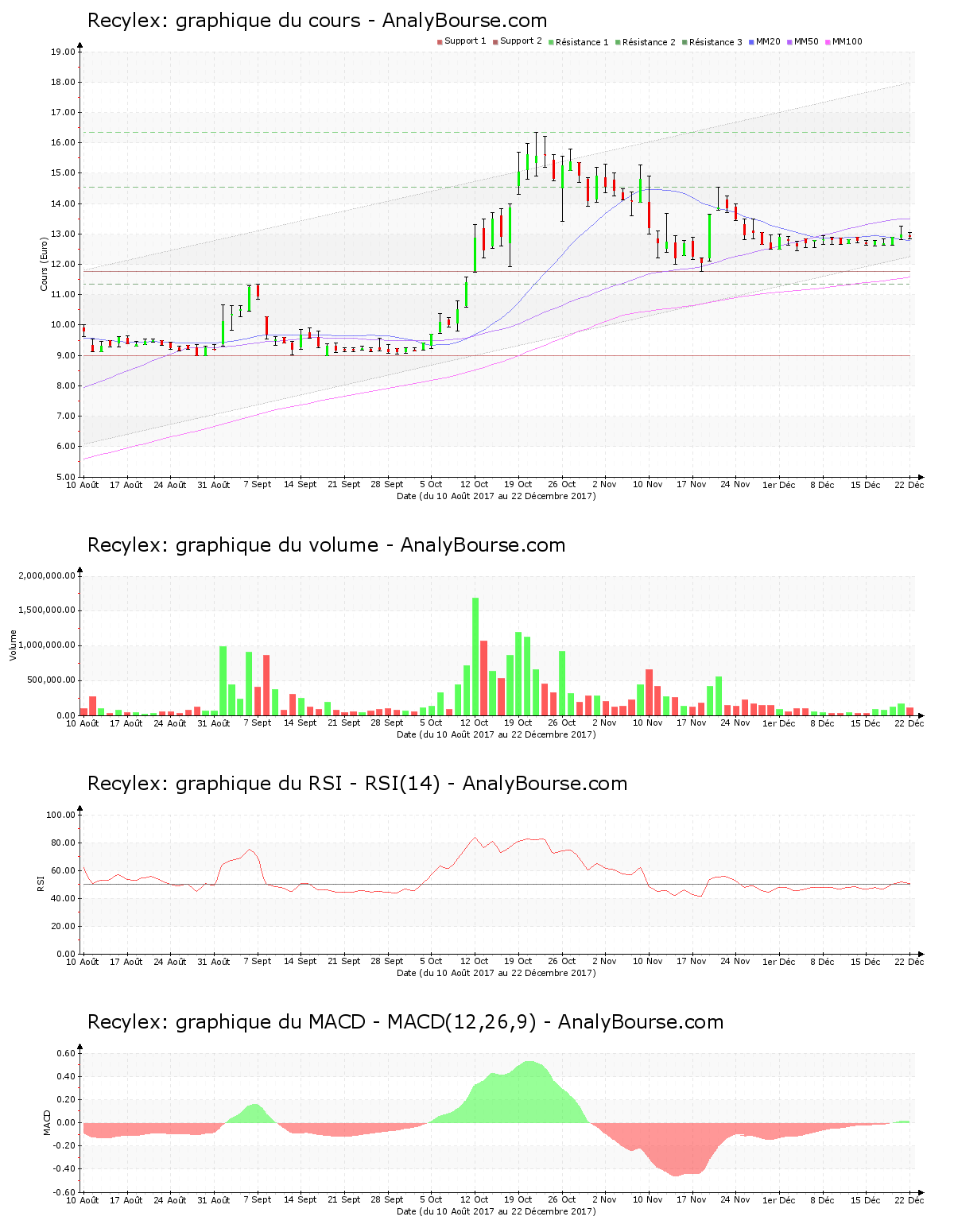The image size is (954, 1232).
Task: Click the '5.00' price axis value
Action: 65,477
